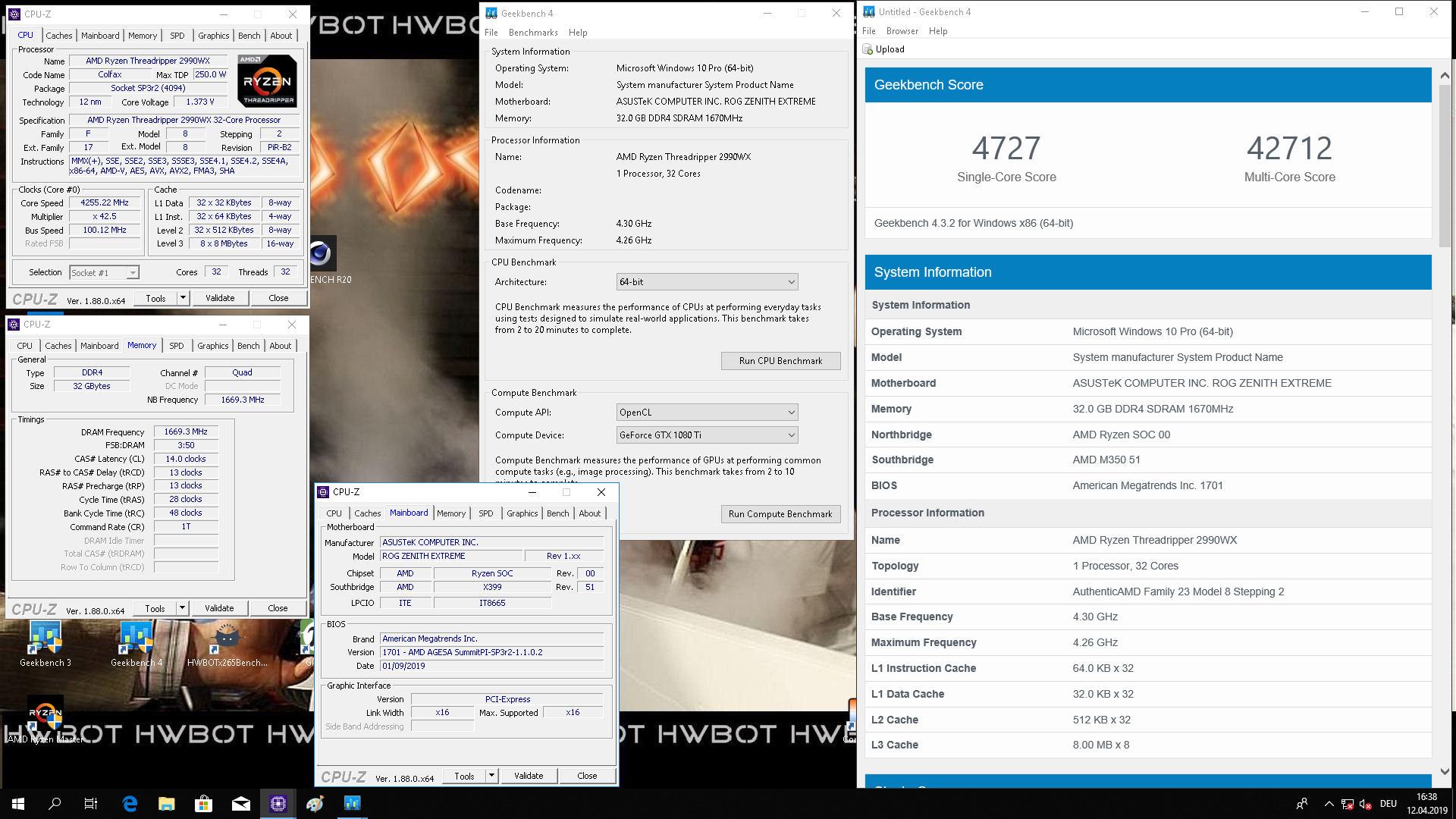Click the Untitled - Geekbench 4 title icon

pyautogui.click(x=869, y=11)
